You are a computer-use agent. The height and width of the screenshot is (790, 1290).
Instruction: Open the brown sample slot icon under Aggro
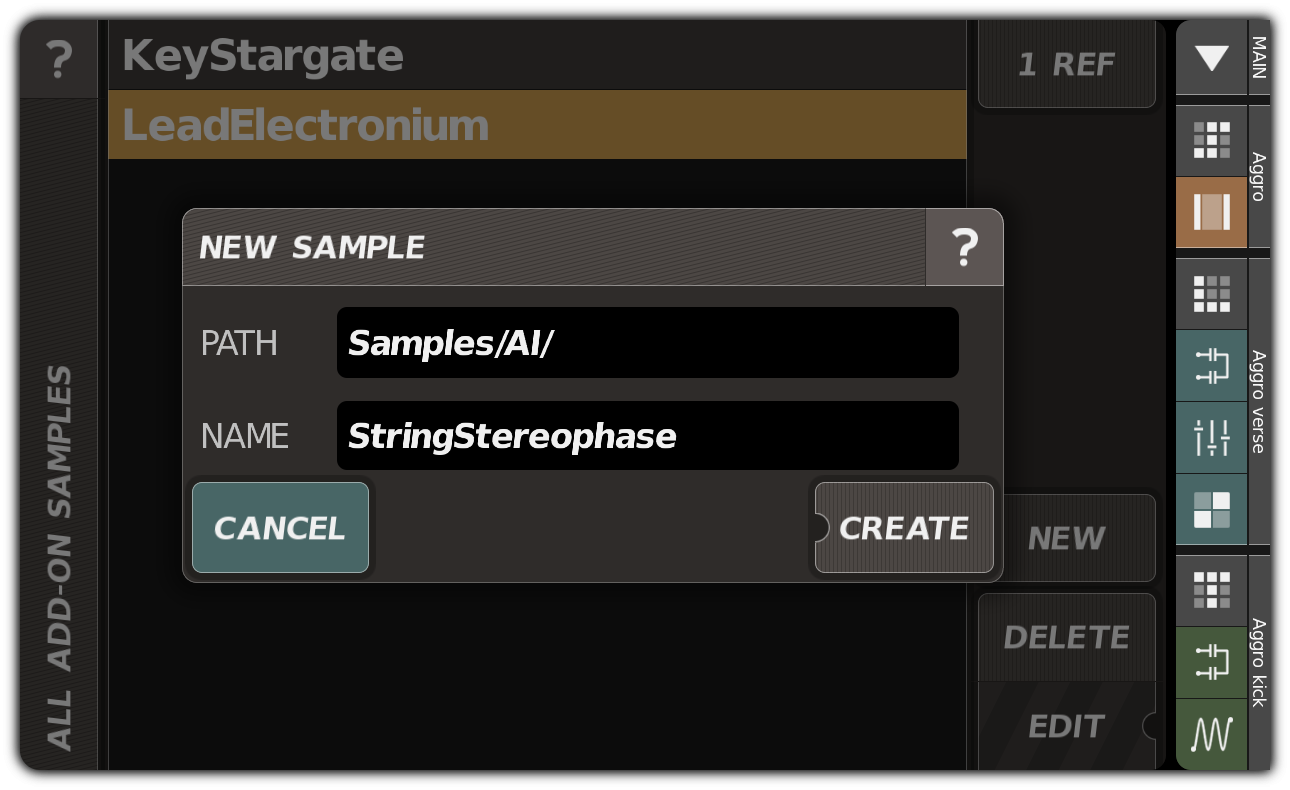tap(1211, 212)
